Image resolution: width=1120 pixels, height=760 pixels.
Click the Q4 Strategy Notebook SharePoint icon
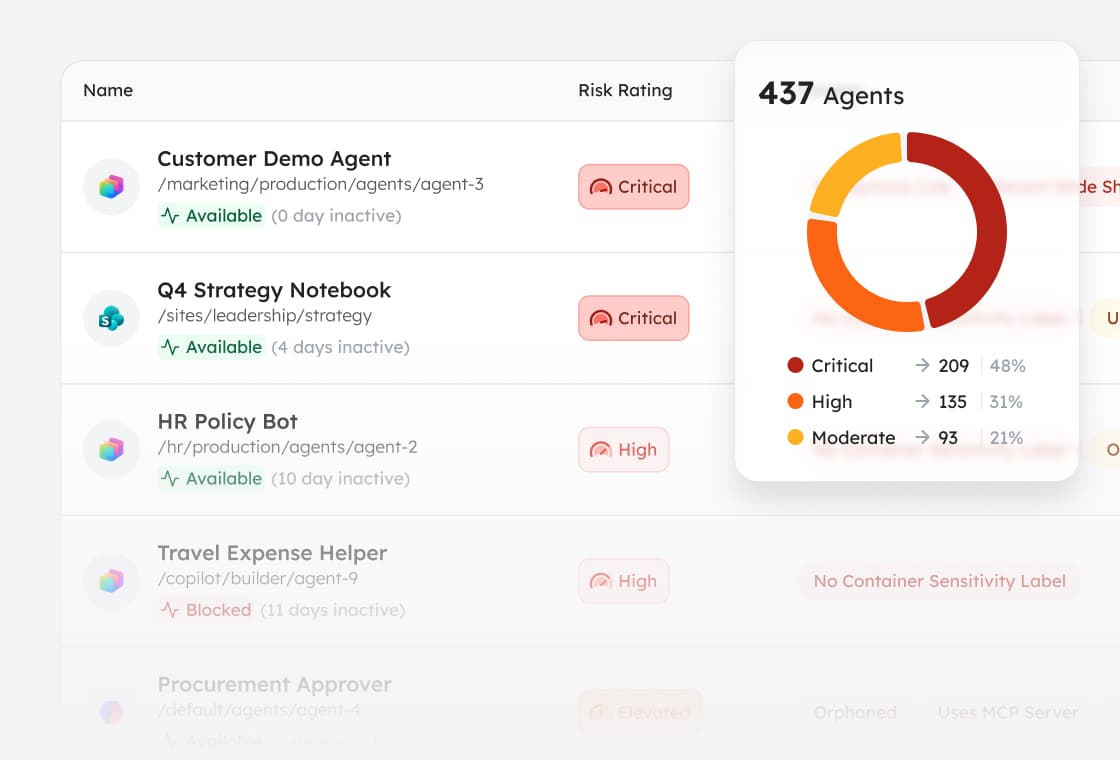click(111, 318)
